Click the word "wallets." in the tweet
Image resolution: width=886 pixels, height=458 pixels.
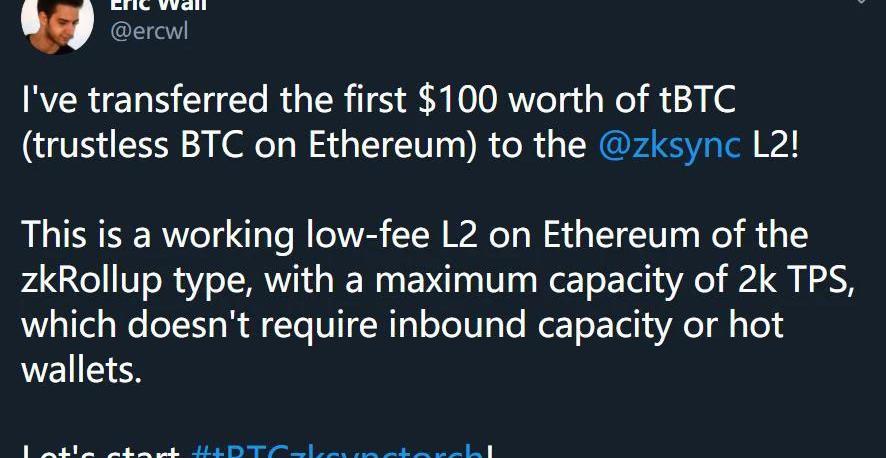click(x=82, y=370)
